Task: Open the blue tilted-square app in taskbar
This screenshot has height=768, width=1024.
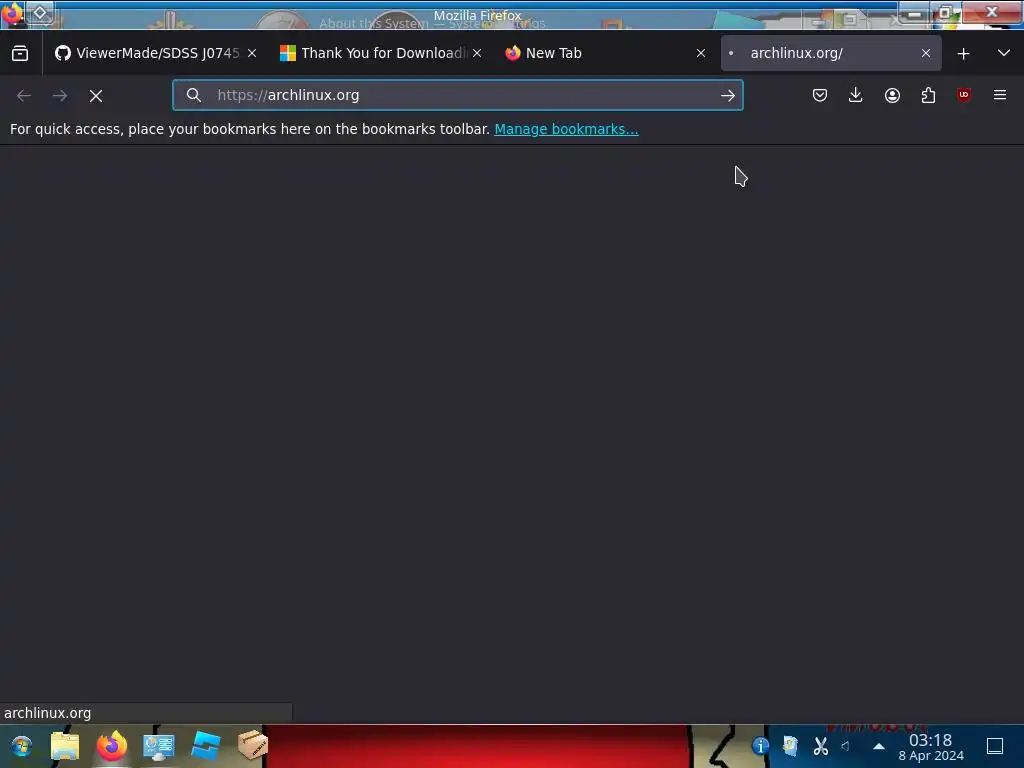Action: pos(206,746)
